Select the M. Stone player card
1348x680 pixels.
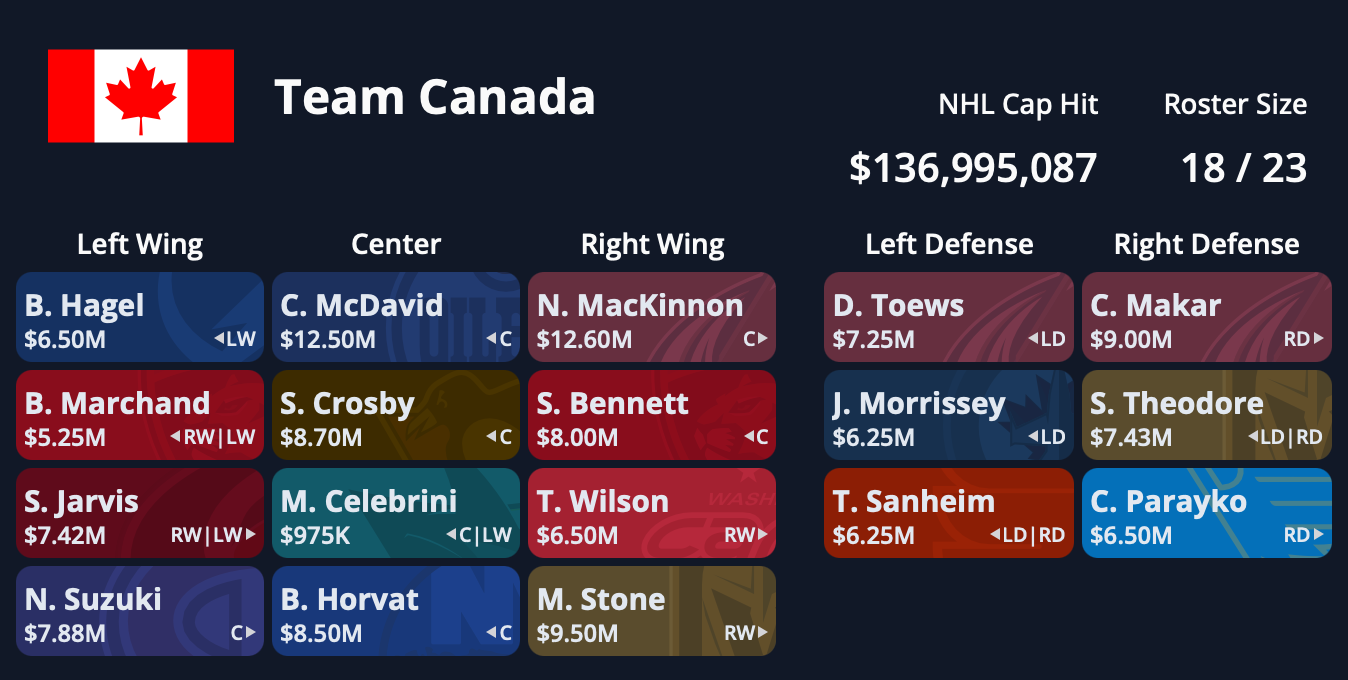click(651, 610)
